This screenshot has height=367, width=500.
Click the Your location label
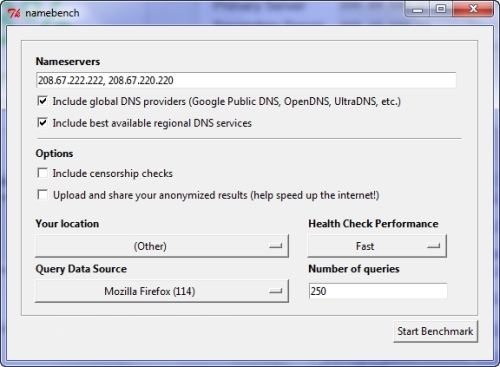click(67, 223)
